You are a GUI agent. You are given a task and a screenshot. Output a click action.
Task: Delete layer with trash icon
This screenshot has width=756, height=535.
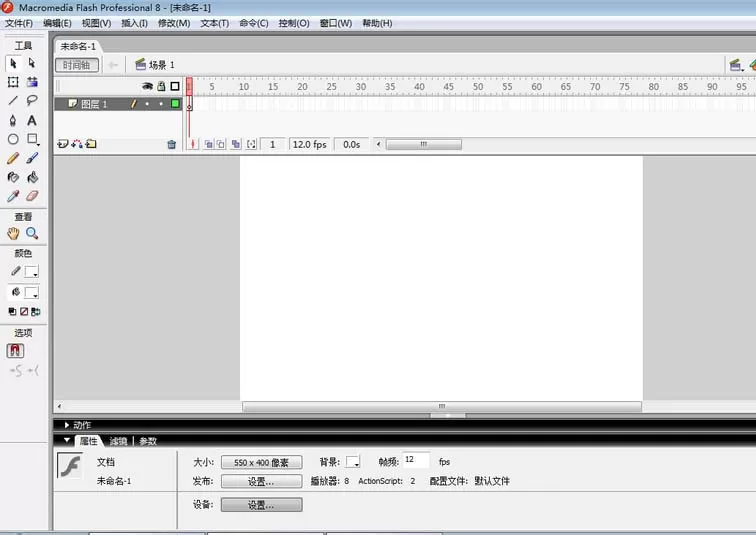172,144
